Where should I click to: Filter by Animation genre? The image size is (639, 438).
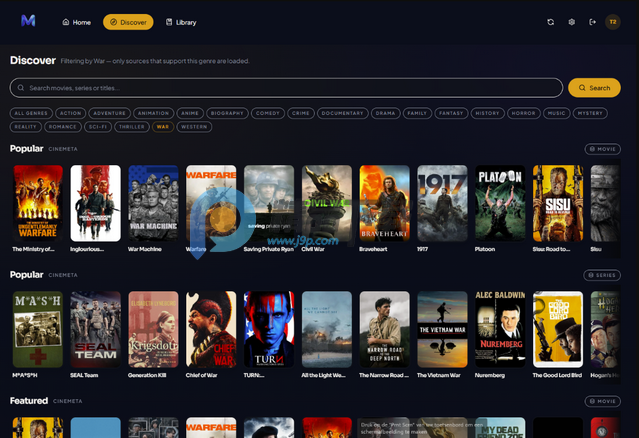tap(153, 113)
